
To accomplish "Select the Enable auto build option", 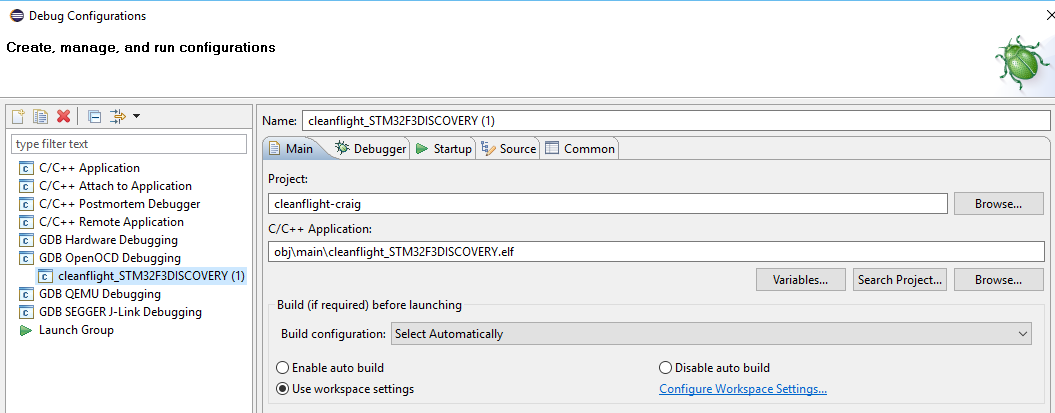I will pos(283,368).
